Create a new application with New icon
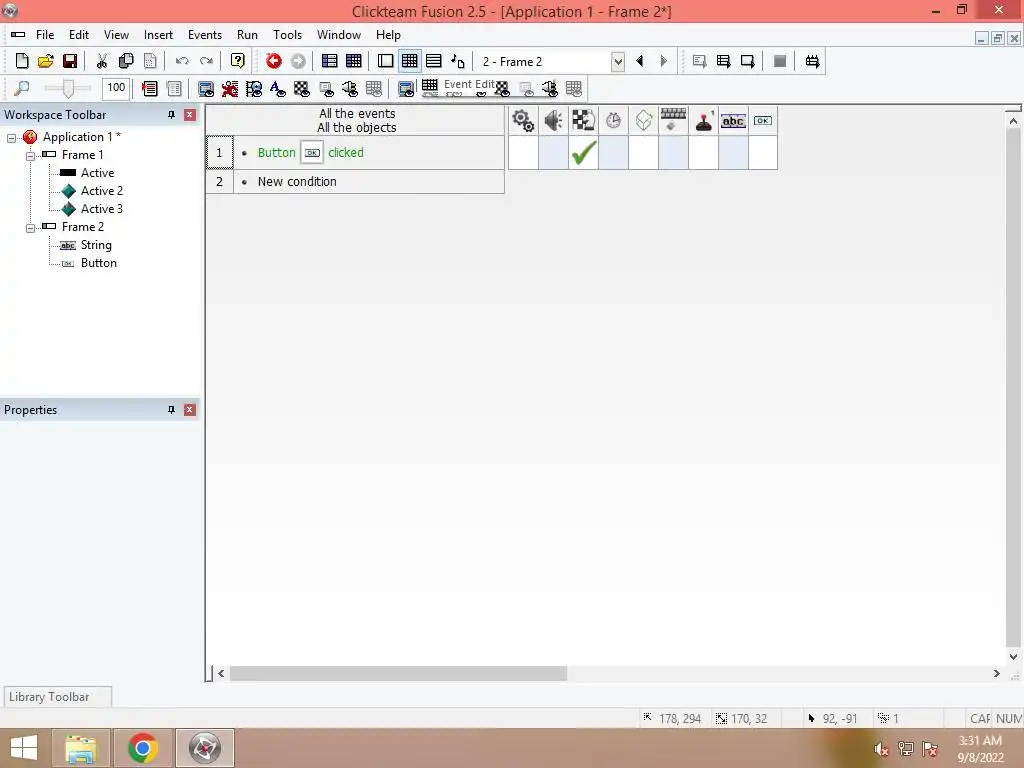The width and height of the screenshot is (1024, 768). pyautogui.click(x=22, y=61)
